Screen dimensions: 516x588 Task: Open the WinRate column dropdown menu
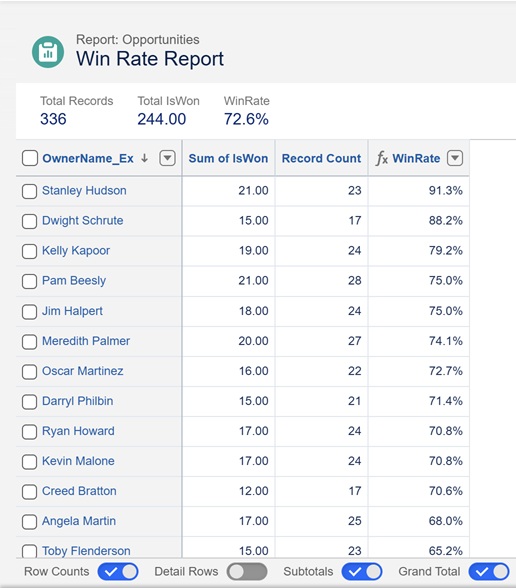click(455, 158)
